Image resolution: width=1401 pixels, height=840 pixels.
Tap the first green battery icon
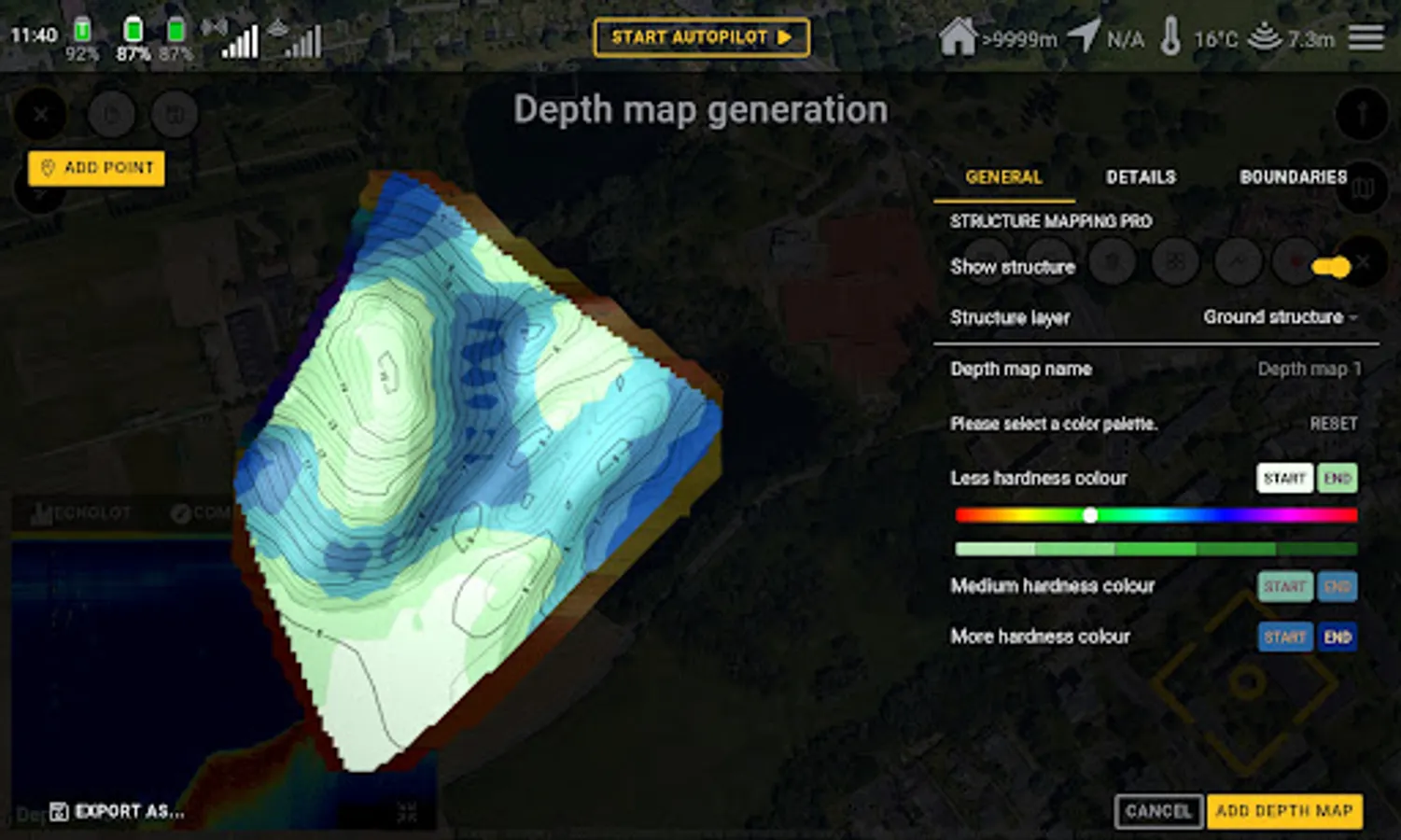coord(82,30)
